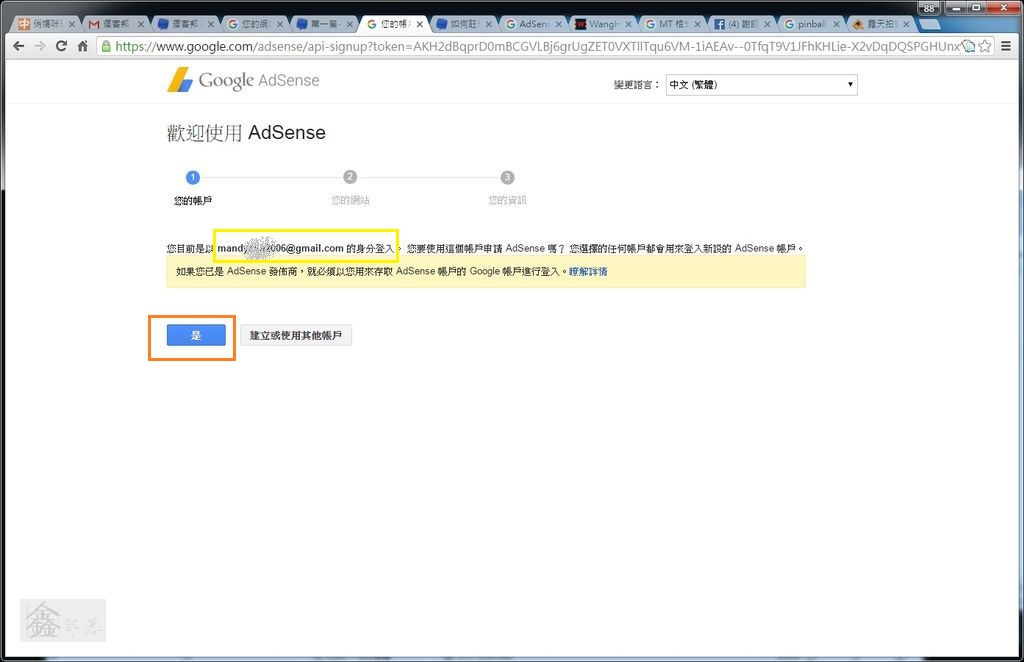
Task: Switch to the first tab with orange 中 icon
Action: point(45,24)
